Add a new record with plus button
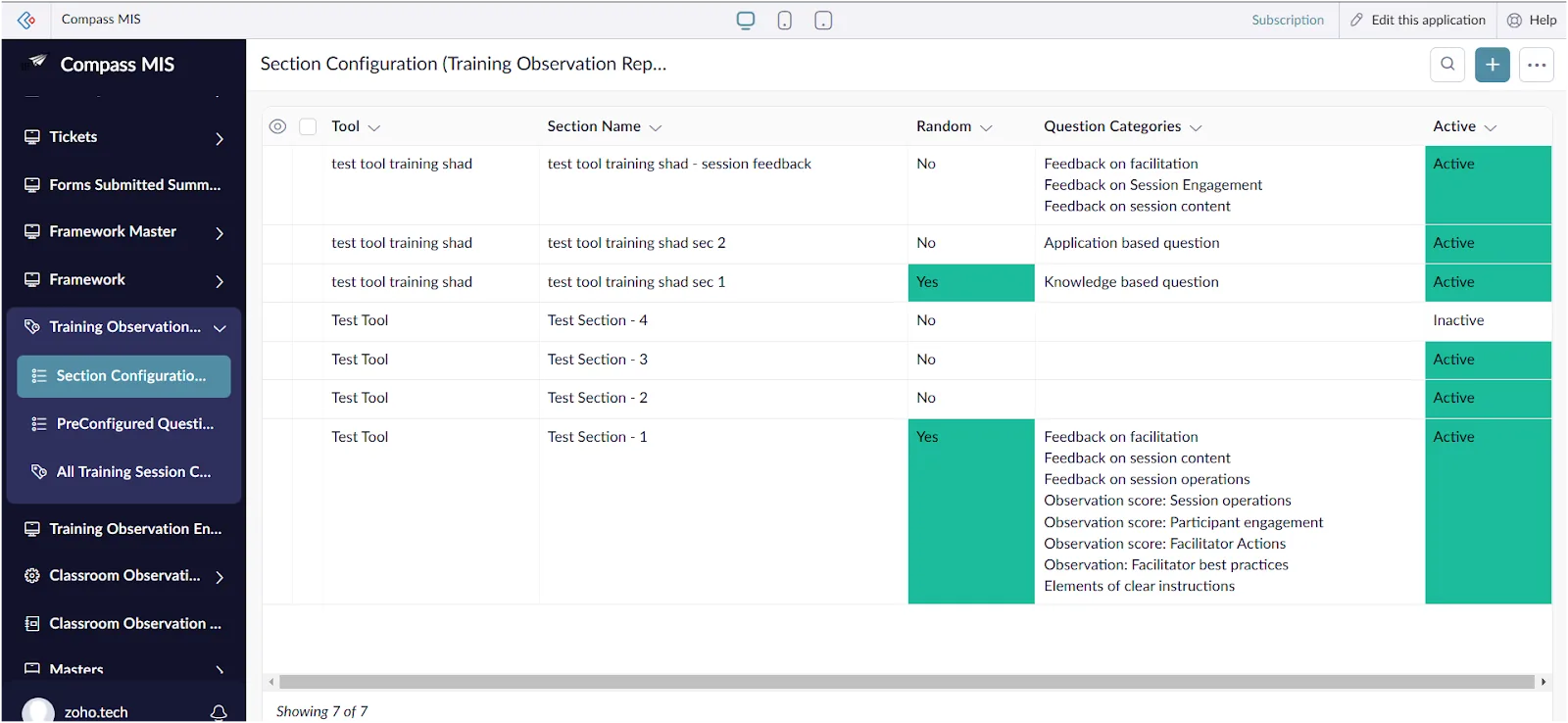Image resolution: width=1568 pixels, height=723 pixels. click(1493, 65)
